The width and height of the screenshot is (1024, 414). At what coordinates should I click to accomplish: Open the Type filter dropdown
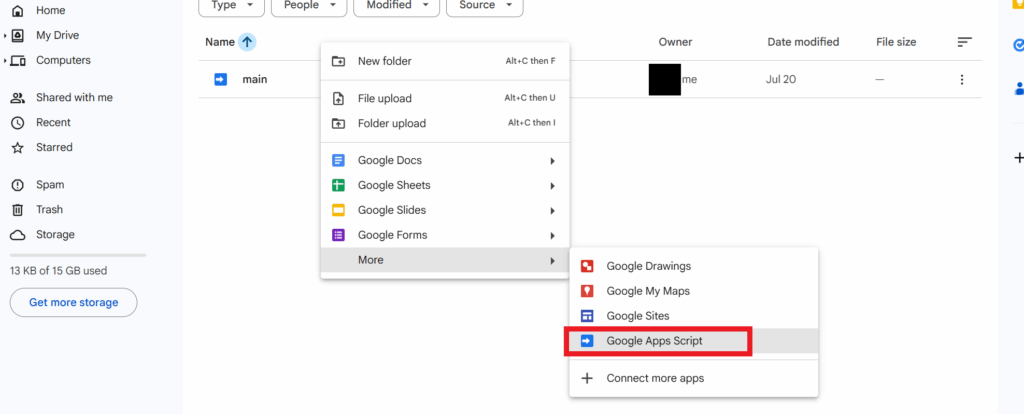click(231, 5)
